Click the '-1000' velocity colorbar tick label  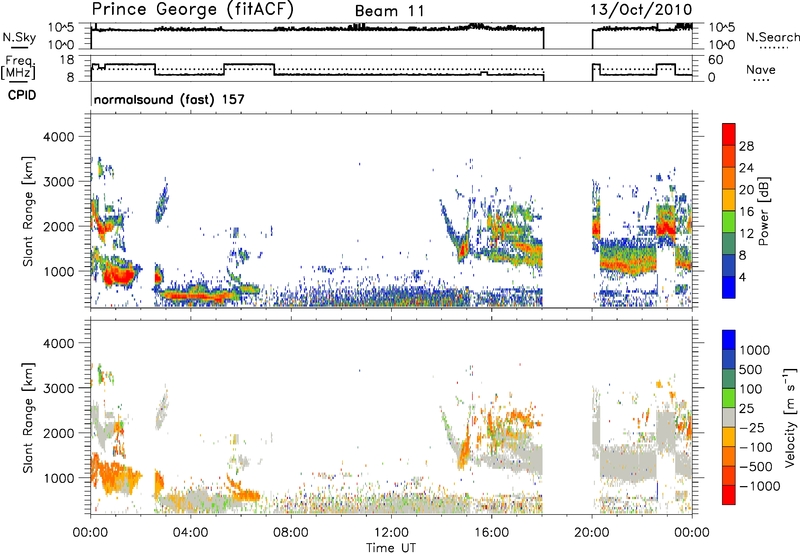coord(759,486)
